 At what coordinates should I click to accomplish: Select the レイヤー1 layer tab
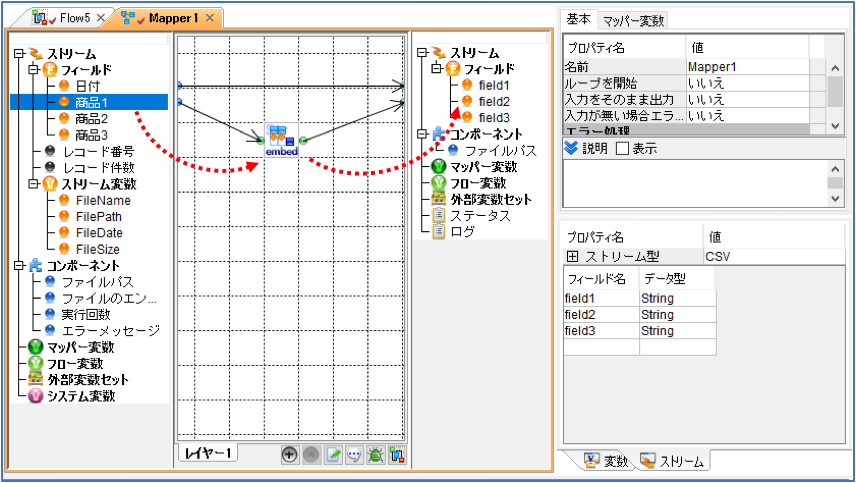pyautogui.click(x=208, y=453)
